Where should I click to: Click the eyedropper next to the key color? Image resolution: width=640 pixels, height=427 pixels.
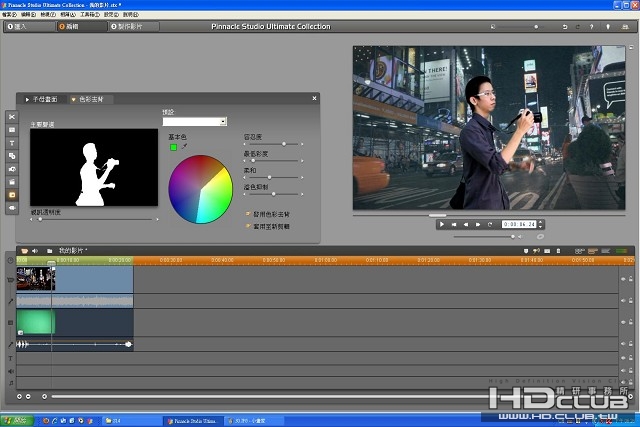click(x=184, y=146)
